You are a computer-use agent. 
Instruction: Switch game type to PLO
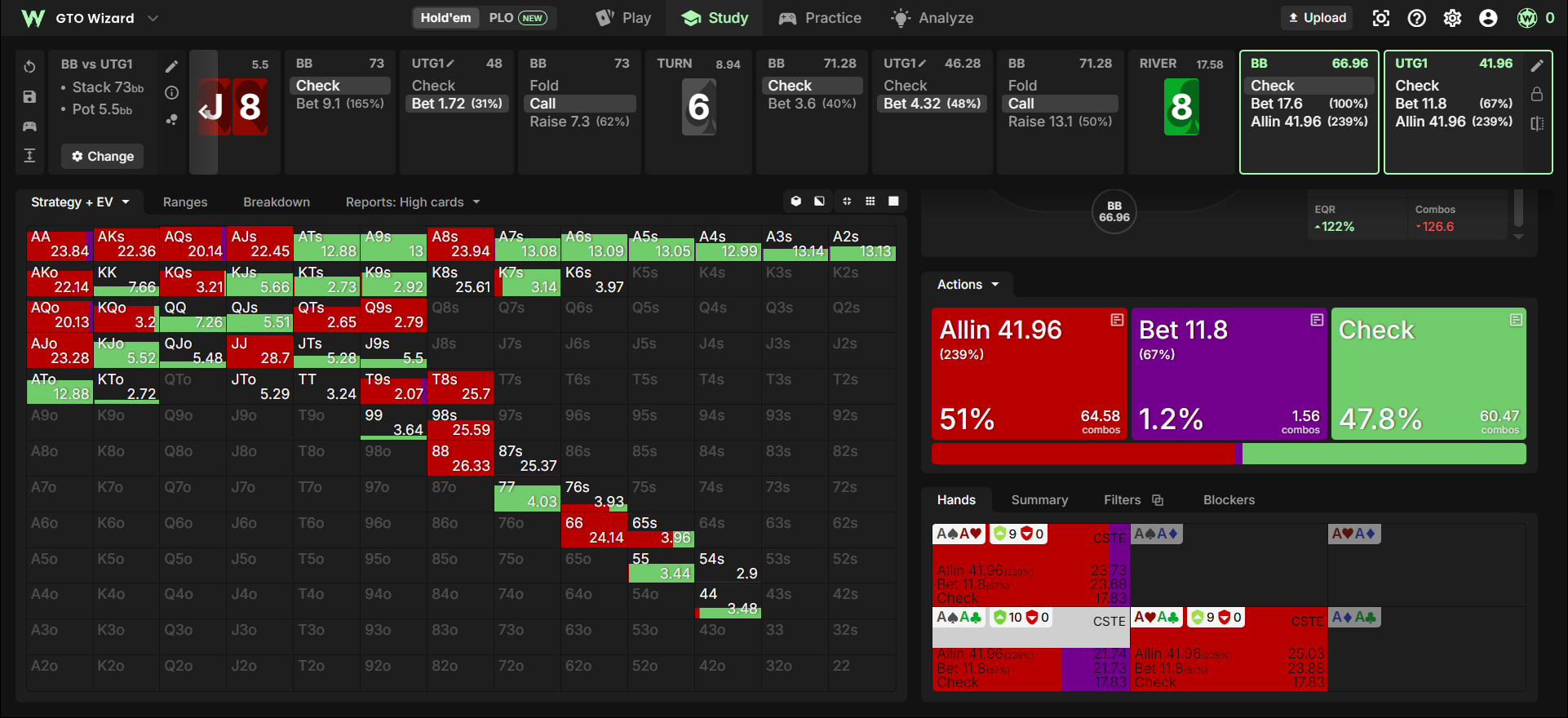pos(517,18)
